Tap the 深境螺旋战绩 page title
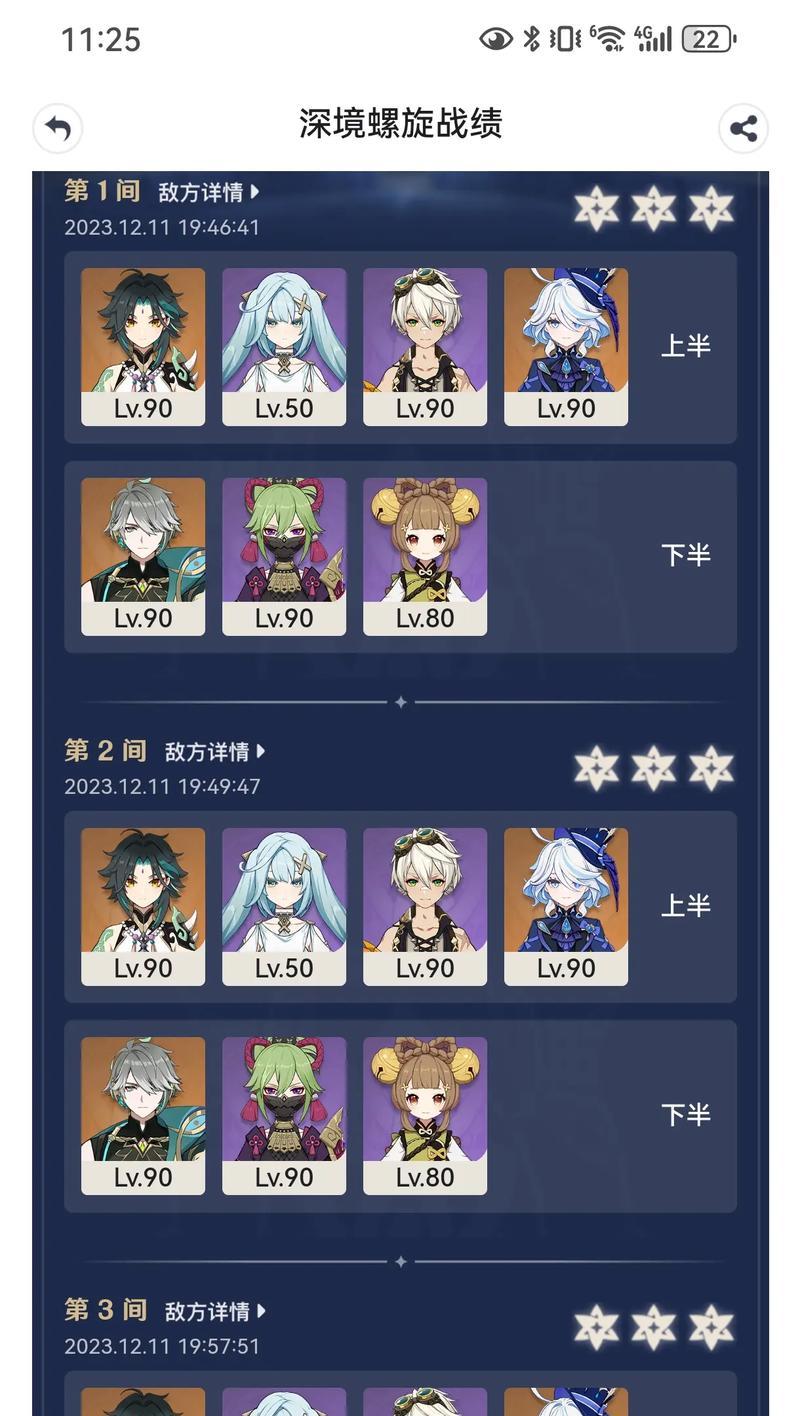 (400, 124)
